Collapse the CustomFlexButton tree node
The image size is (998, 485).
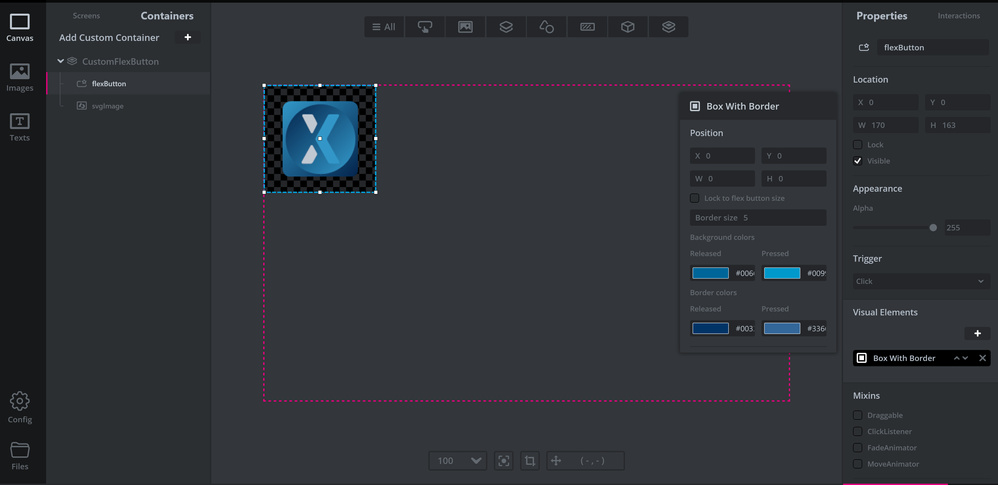point(60,62)
